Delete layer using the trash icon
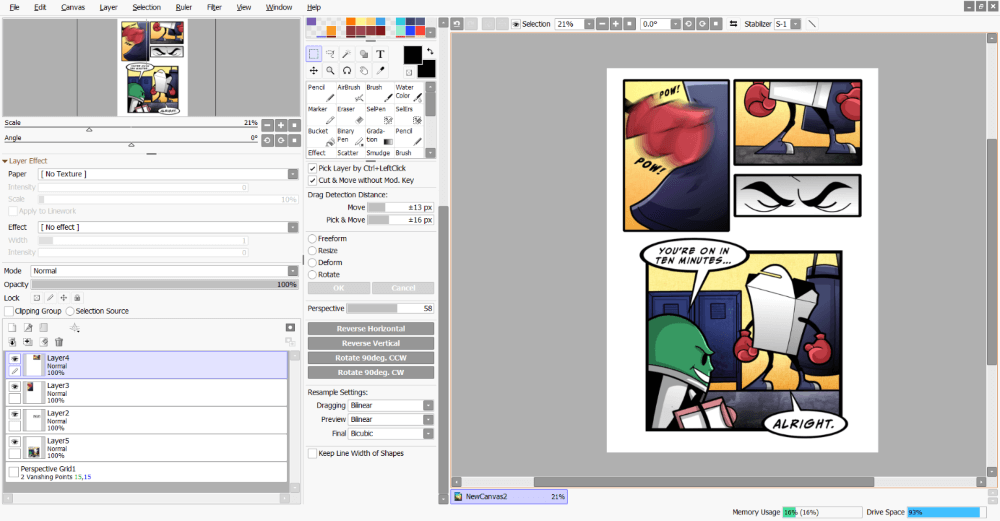This screenshot has width=1000, height=521. [x=59, y=342]
